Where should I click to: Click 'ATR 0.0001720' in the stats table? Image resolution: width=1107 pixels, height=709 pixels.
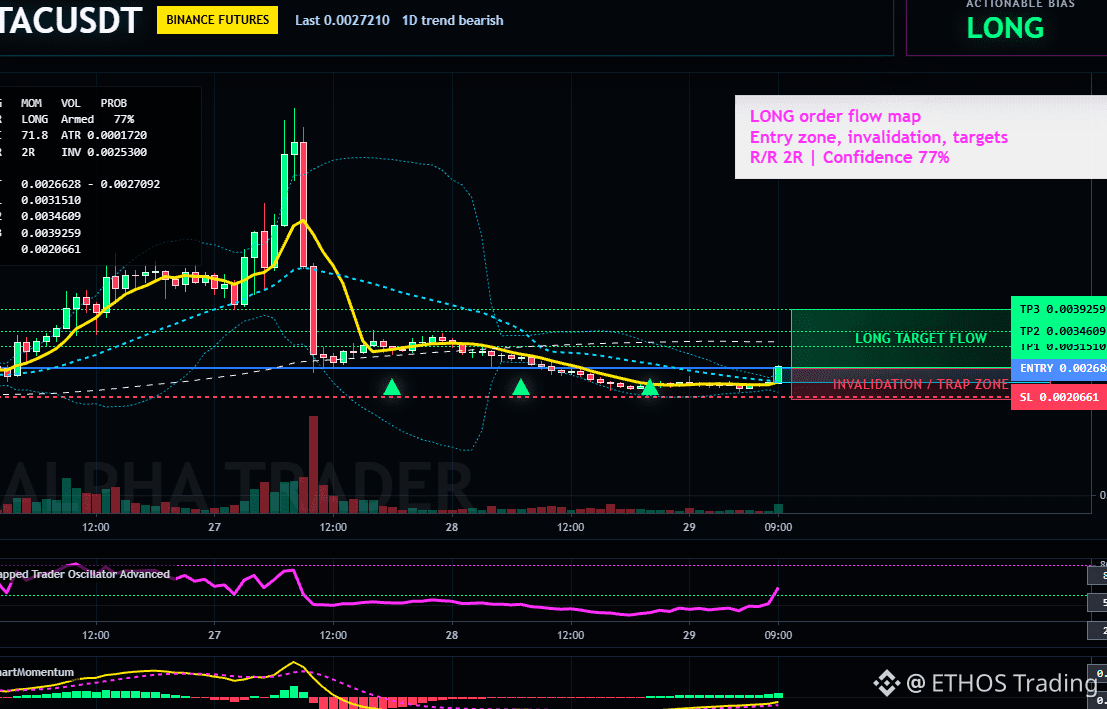click(104, 135)
